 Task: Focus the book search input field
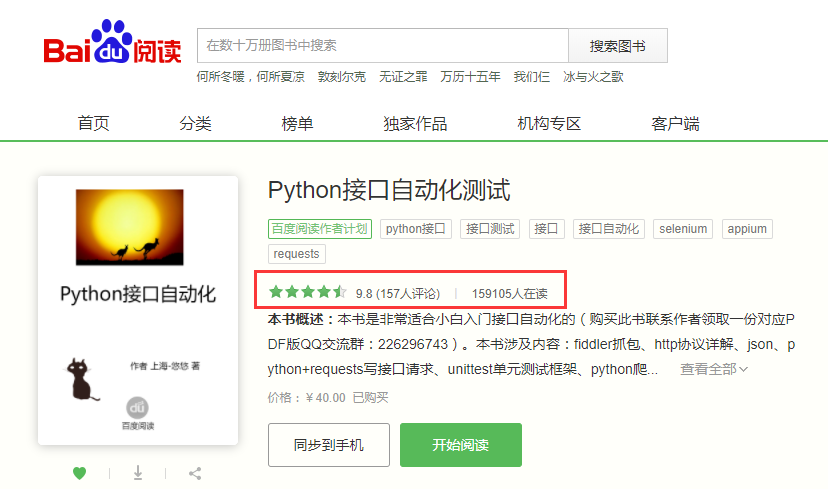tap(383, 45)
